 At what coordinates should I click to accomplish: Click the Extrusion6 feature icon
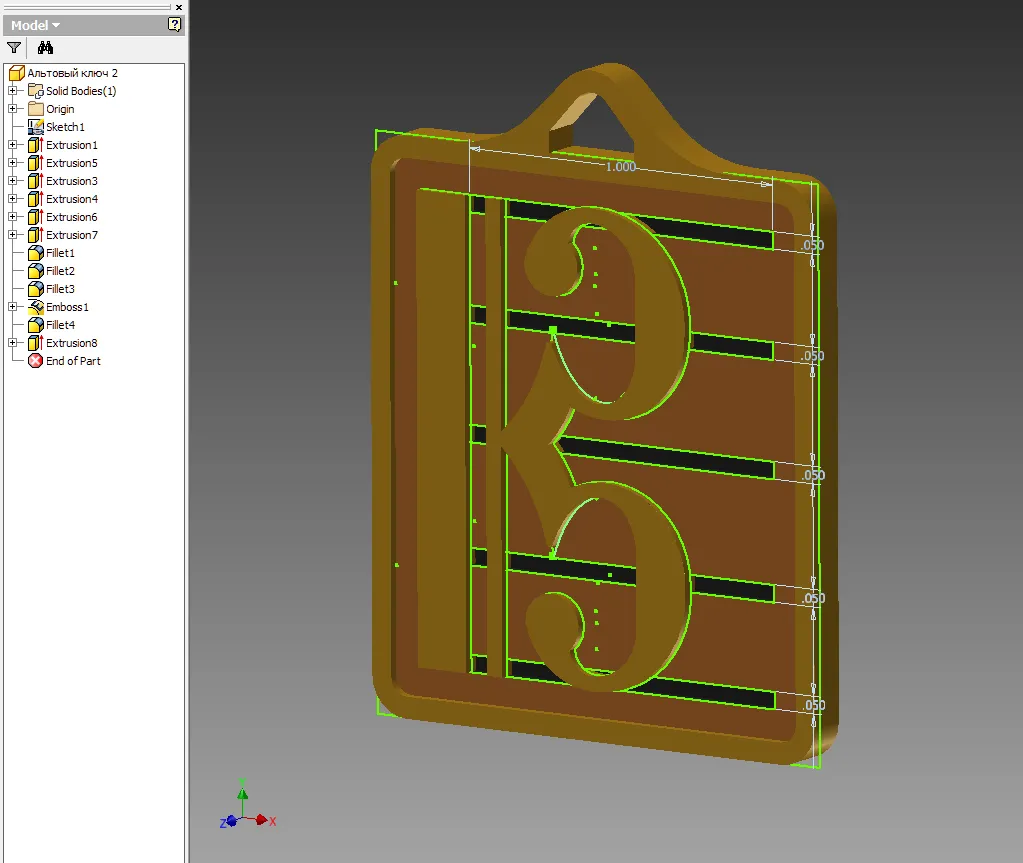pos(36,217)
